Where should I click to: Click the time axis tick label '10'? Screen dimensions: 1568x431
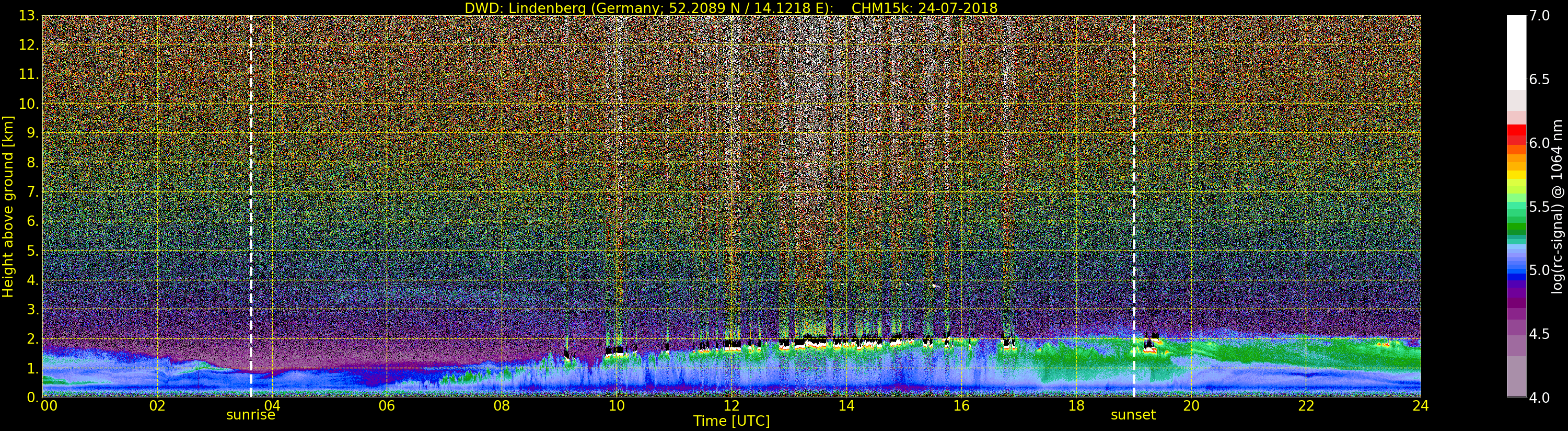click(617, 406)
